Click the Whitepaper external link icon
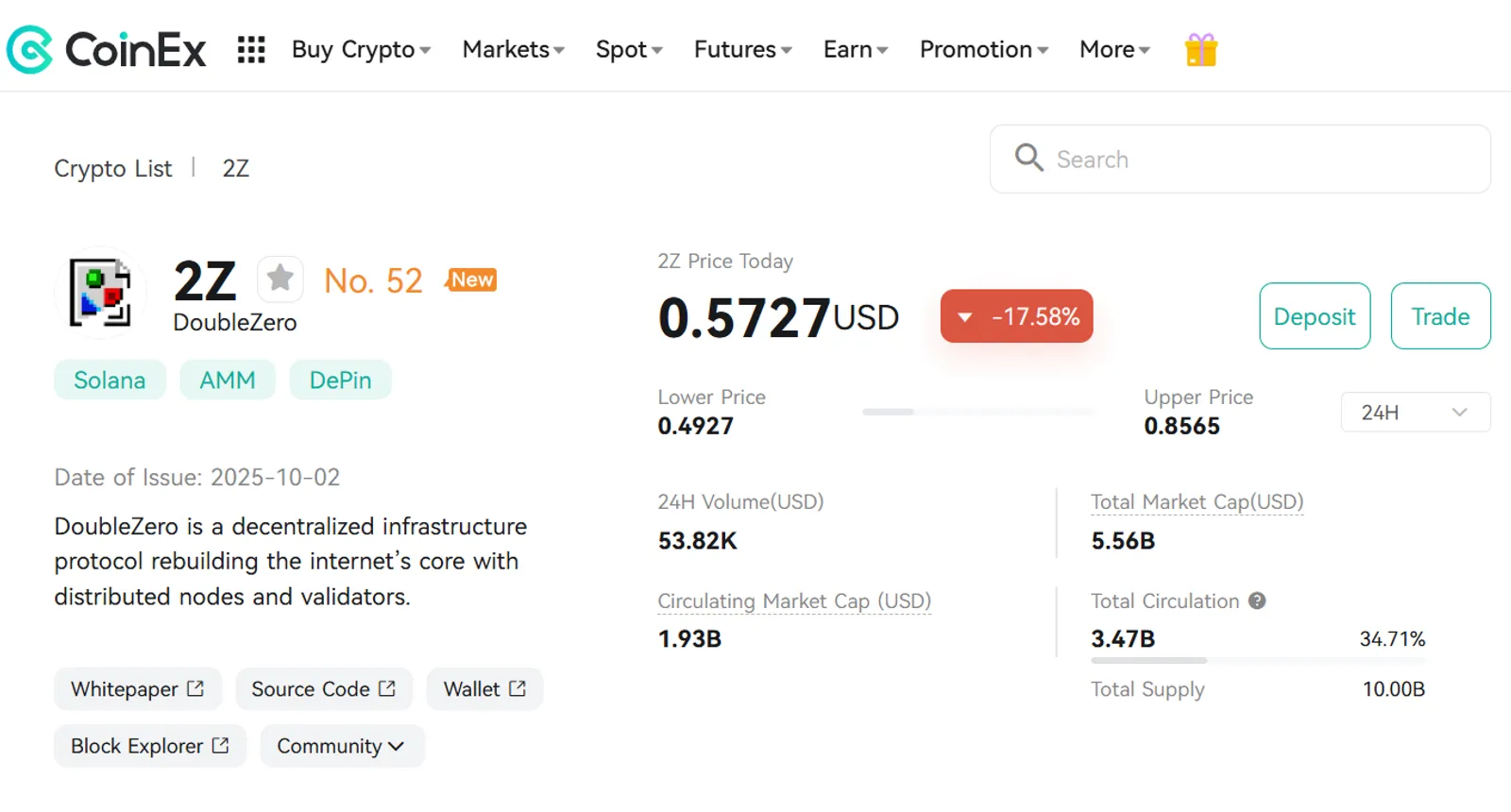Screen dimensions: 1511x812 coord(195,688)
